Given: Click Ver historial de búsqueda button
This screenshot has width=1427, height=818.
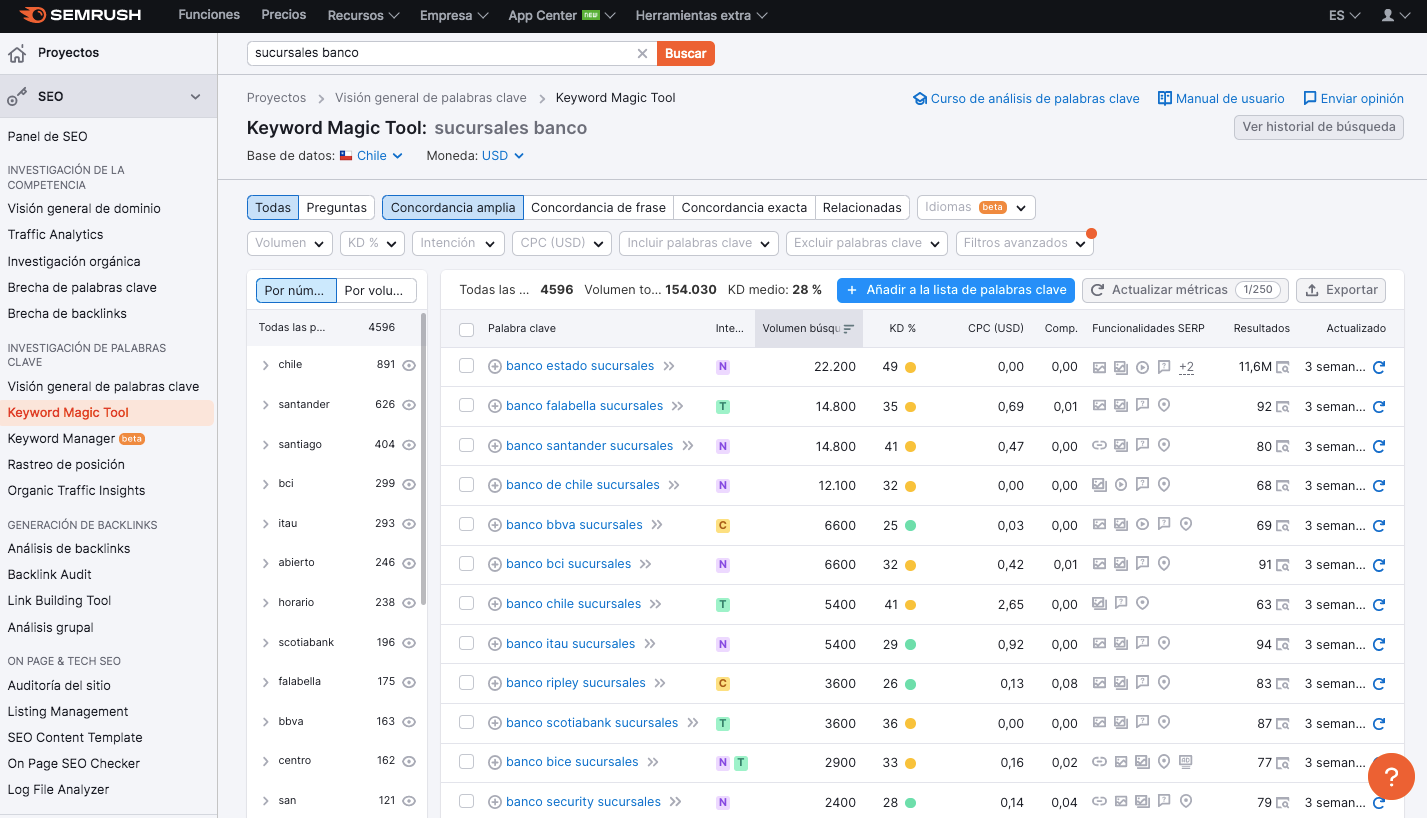Looking at the screenshot, I should [1319, 127].
